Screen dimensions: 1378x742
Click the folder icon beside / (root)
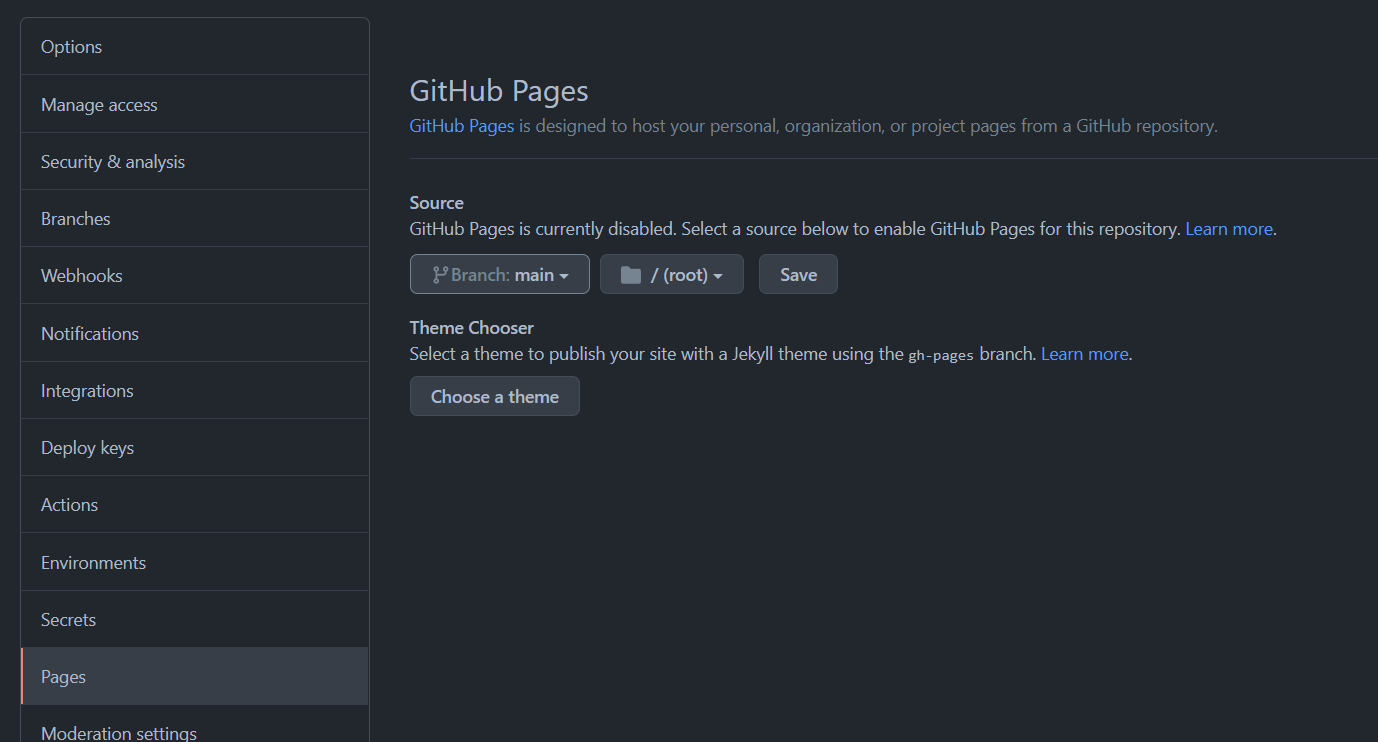(631, 275)
